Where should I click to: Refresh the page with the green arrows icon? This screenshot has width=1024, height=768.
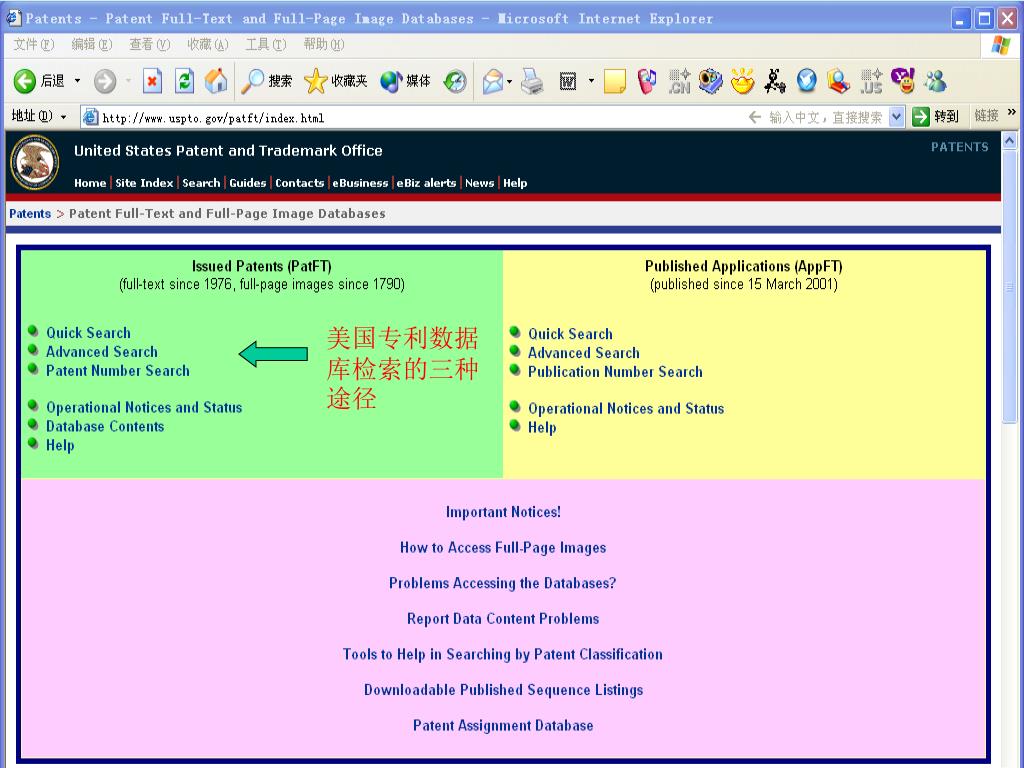pyautogui.click(x=184, y=81)
